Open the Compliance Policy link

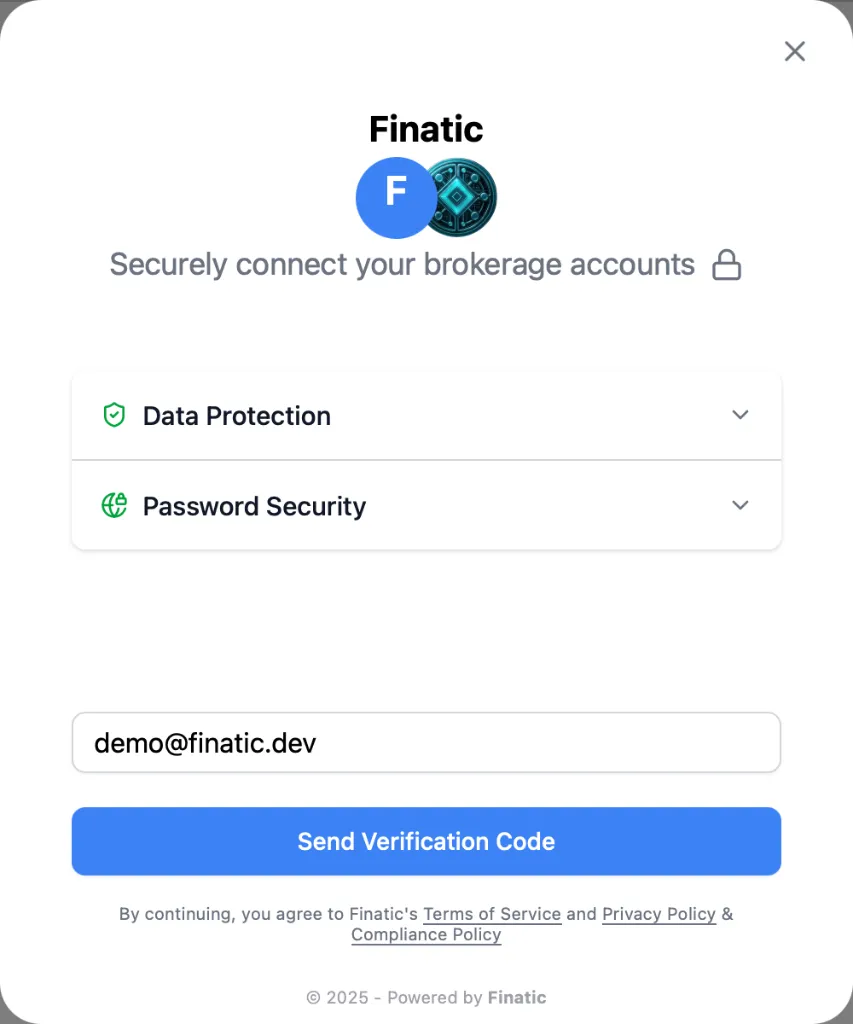(x=426, y=935)
